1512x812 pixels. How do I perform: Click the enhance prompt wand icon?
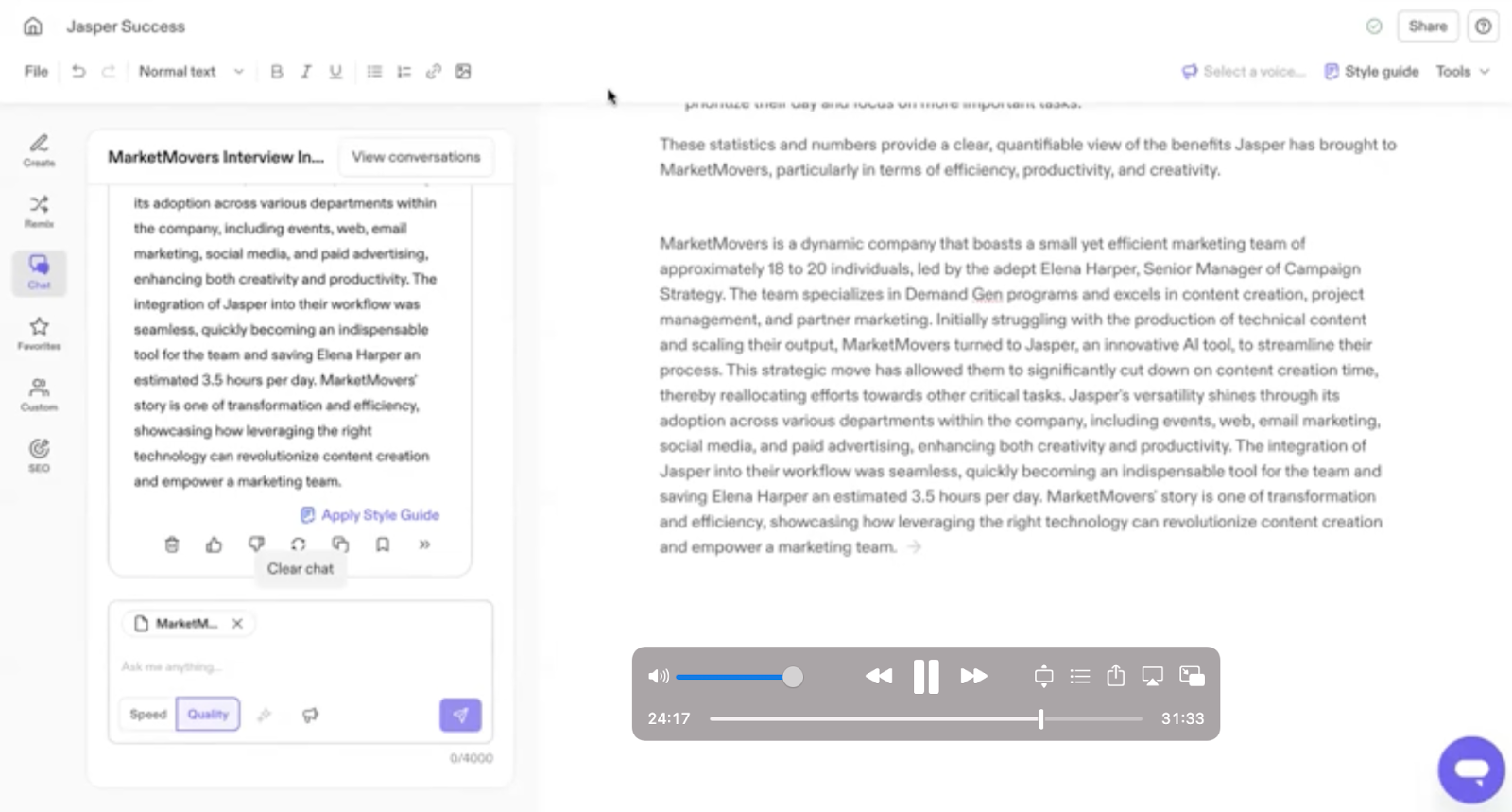coord(265,716)
